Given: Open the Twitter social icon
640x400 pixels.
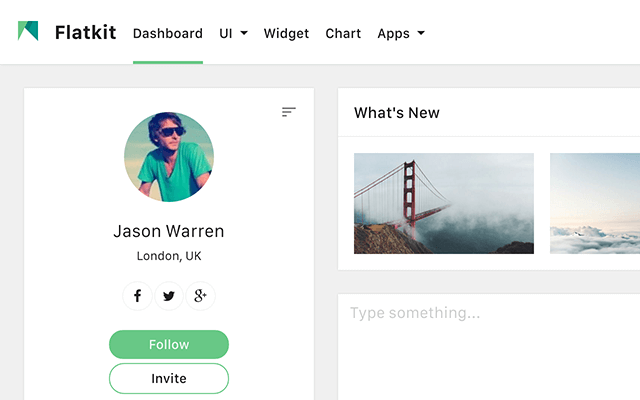Looking at the screenshot, I should click(x=169, y=296).
